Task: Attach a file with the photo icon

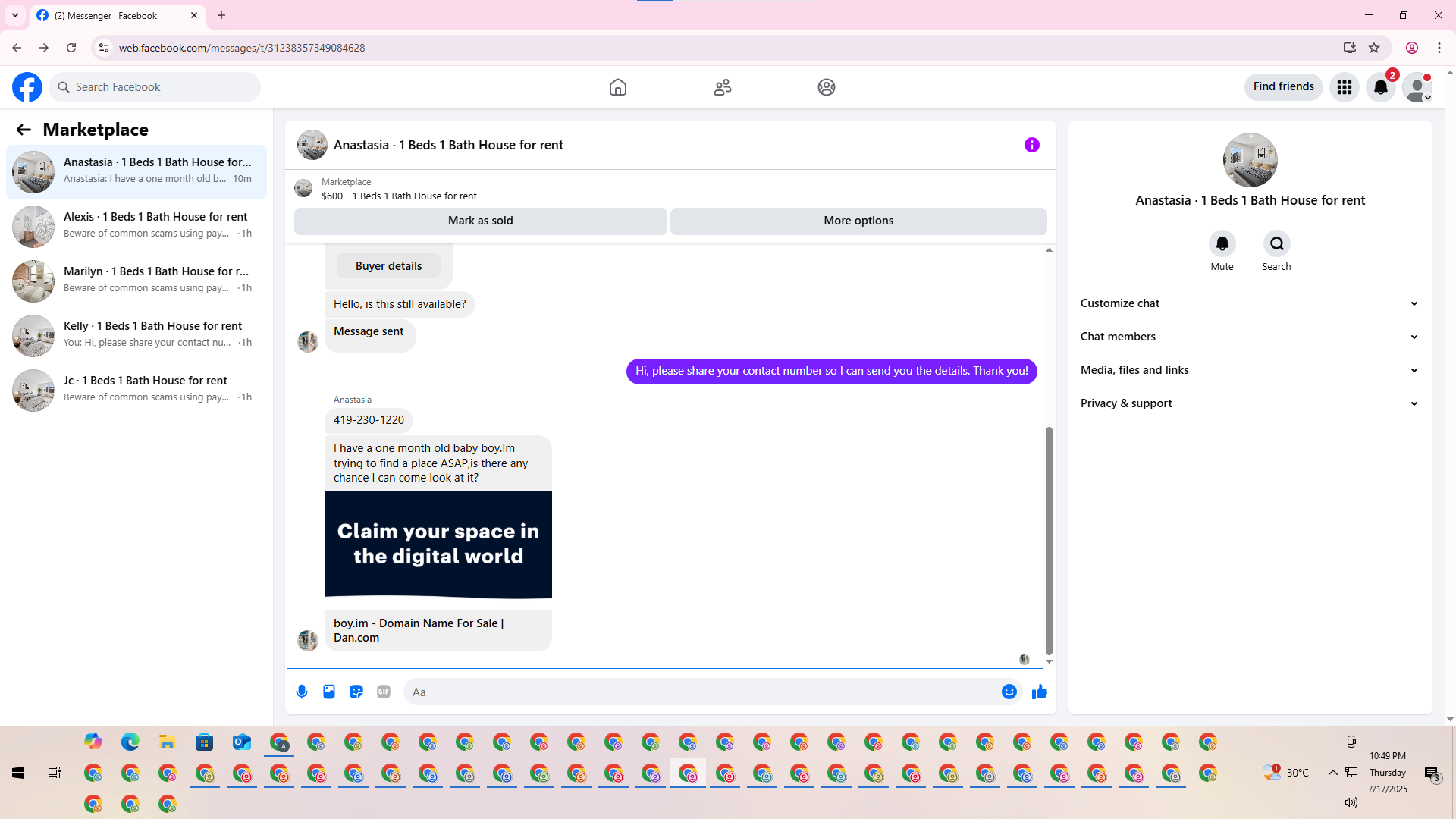Action: [329, 692]
